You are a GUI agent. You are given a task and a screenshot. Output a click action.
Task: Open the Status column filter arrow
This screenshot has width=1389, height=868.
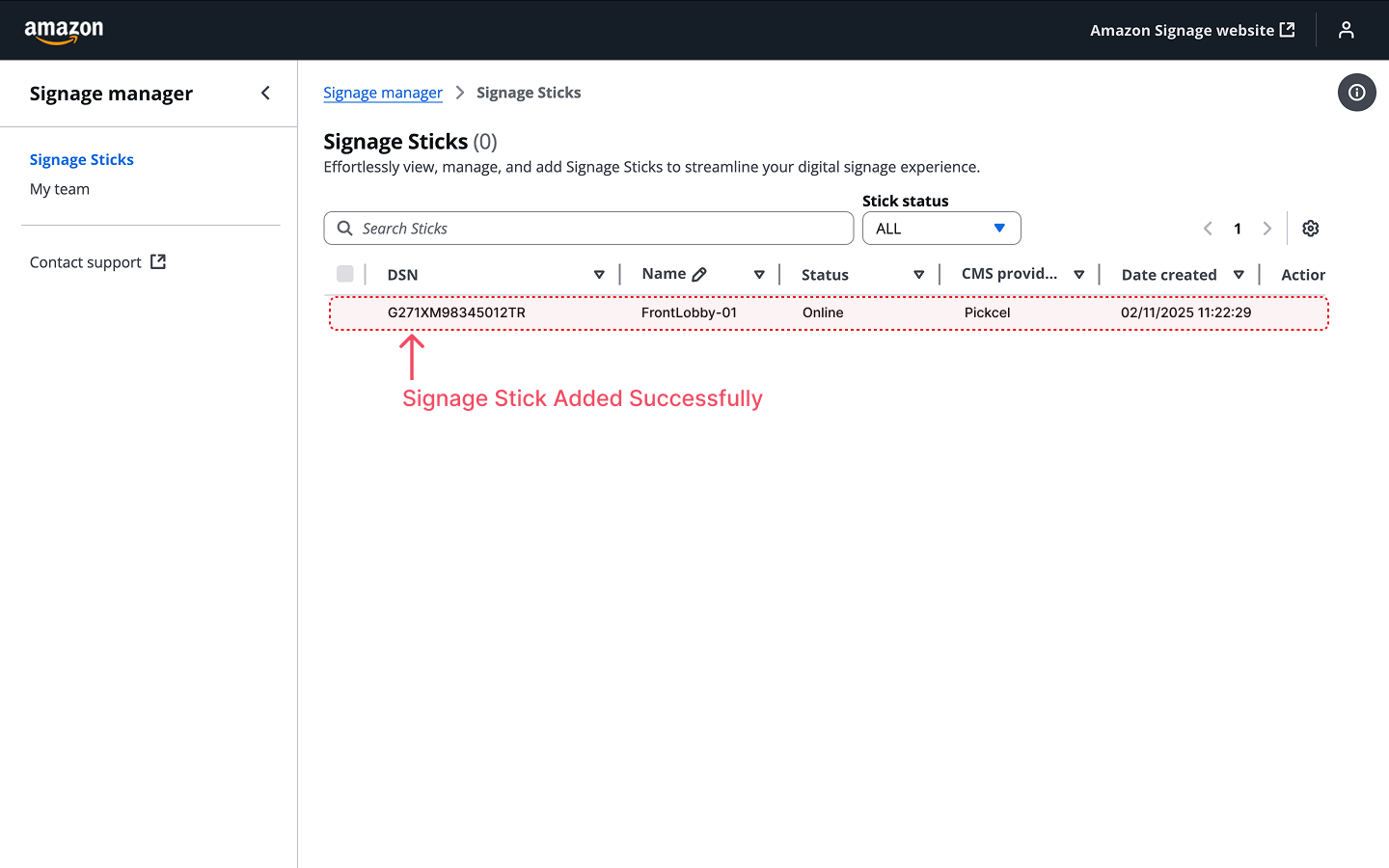(918, 275)
